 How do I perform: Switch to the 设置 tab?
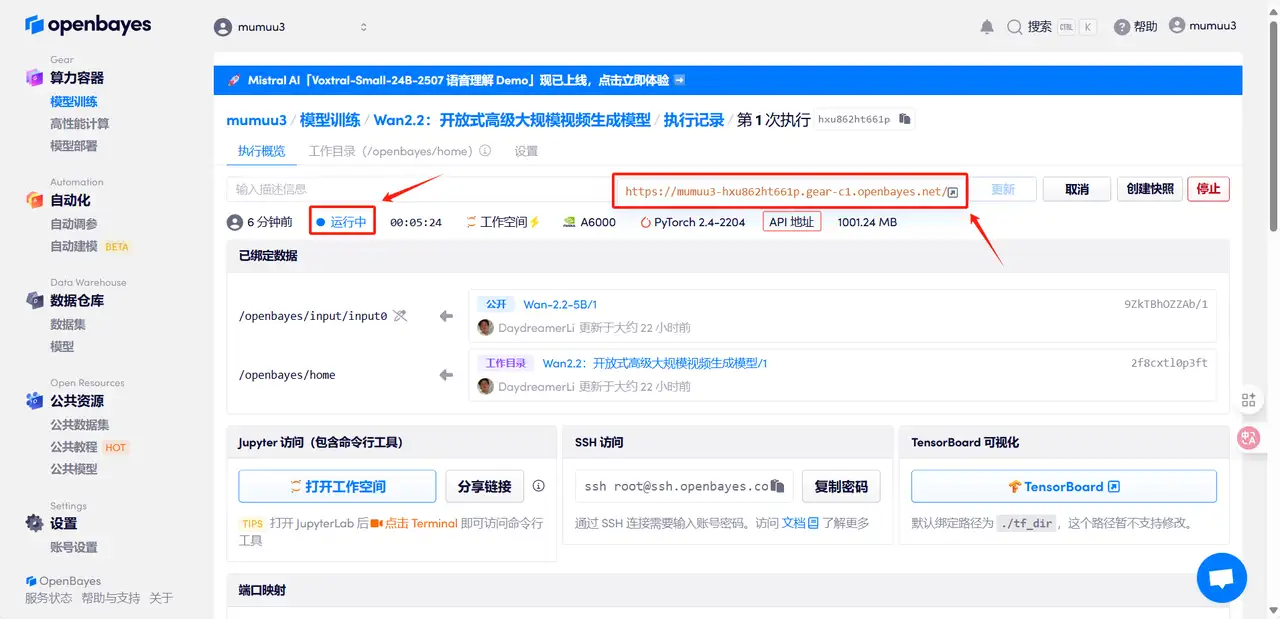click(526, 151)
